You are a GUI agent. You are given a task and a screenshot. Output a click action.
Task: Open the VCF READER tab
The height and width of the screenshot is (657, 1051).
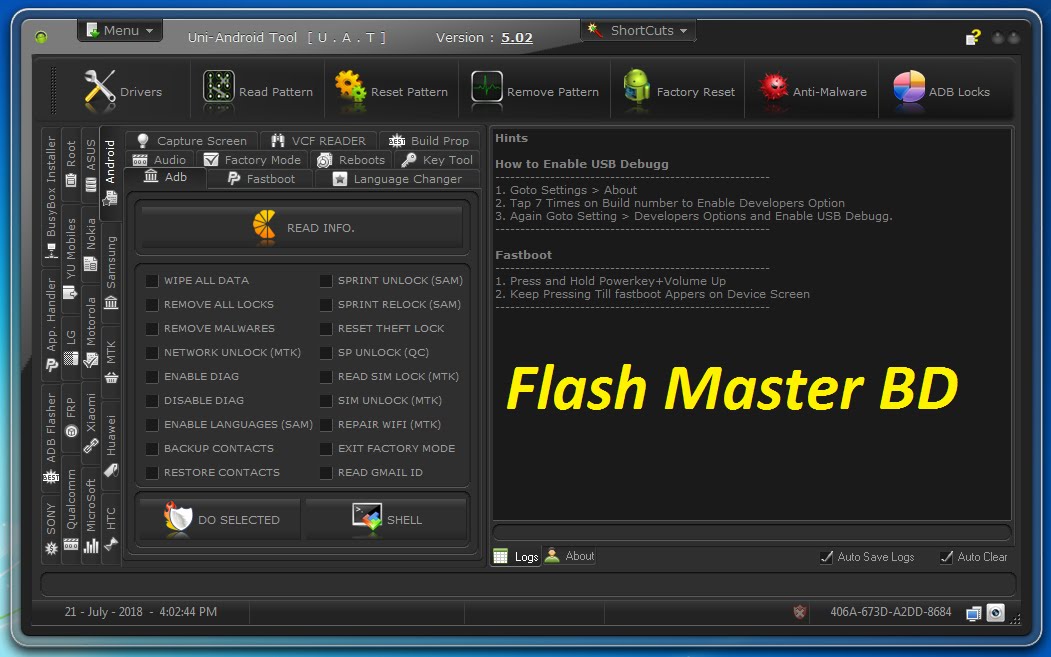pos(318,141)
